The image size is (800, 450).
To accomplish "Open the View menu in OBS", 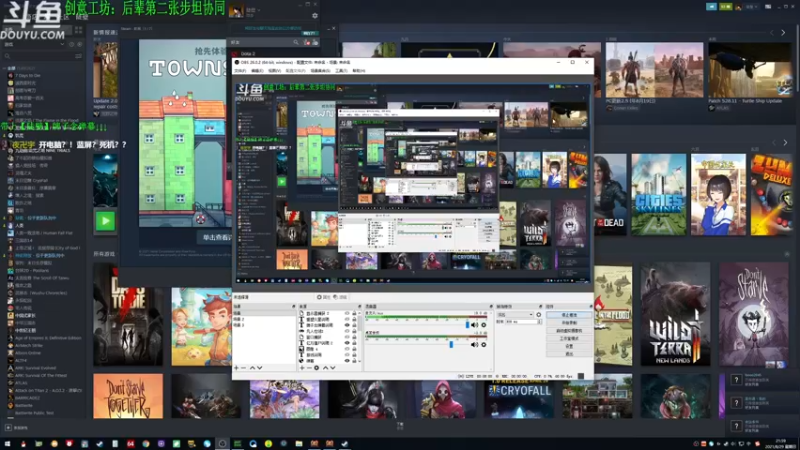I will [274, 70].
